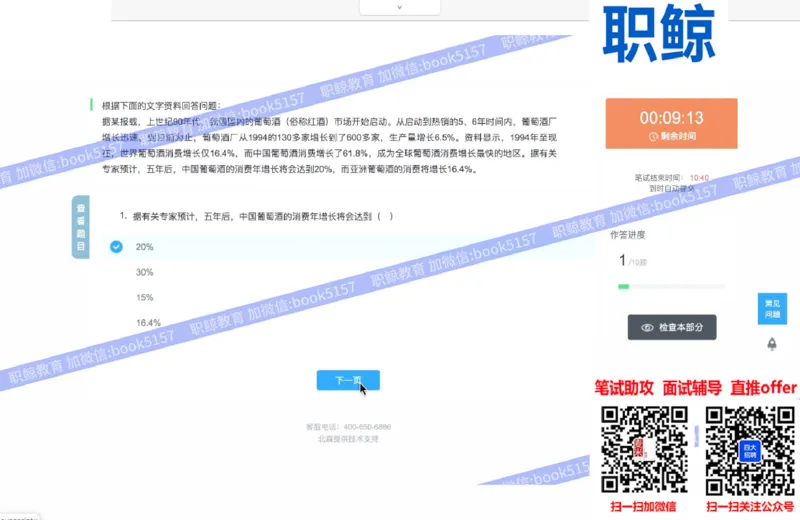Image resolution: width=800 pixels, height=520 pixels.
Task: Select the 16.4% answer option
Action: coord(148,323)
